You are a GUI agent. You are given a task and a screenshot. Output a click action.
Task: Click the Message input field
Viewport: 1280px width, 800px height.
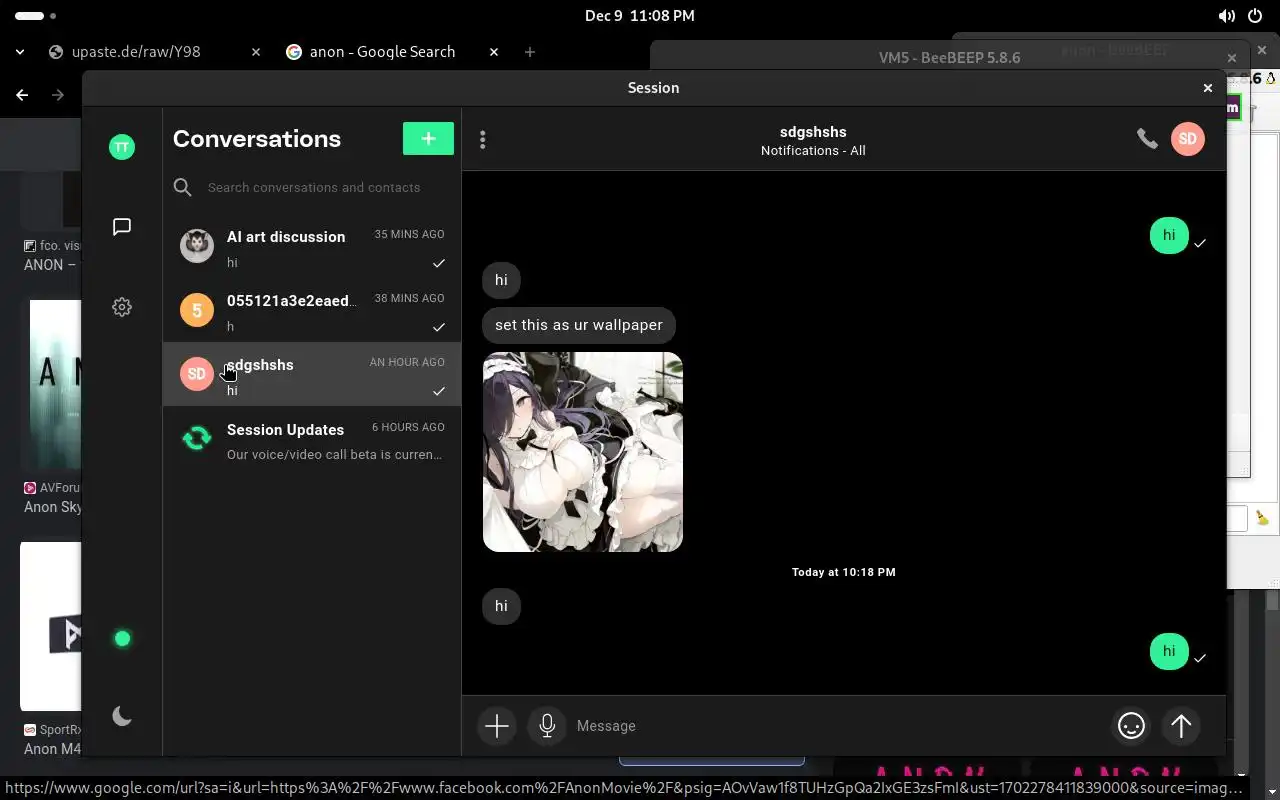pyautogui.click(x=840, y=726)
